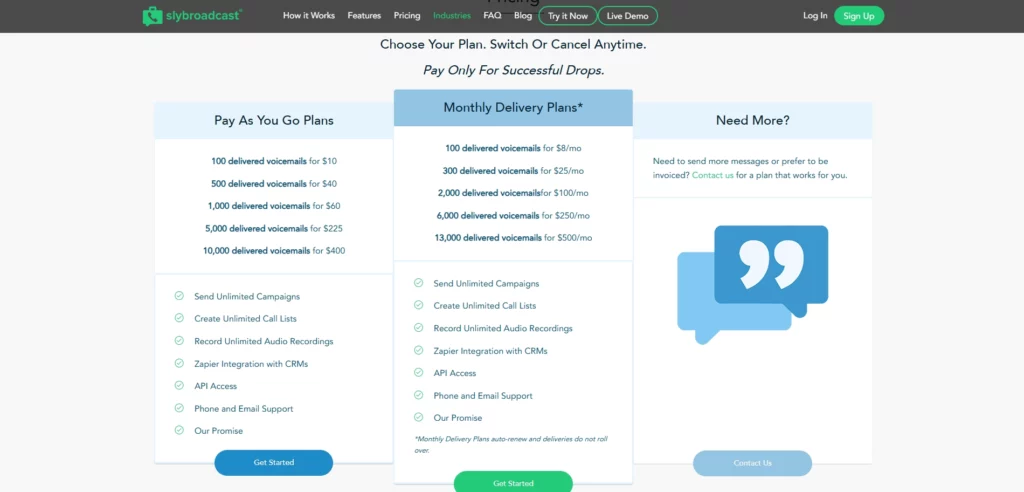The width and height of the screenshot is (1024, 492).
Task: Launch the Live Demo button
Action: (x=628, y=16)
